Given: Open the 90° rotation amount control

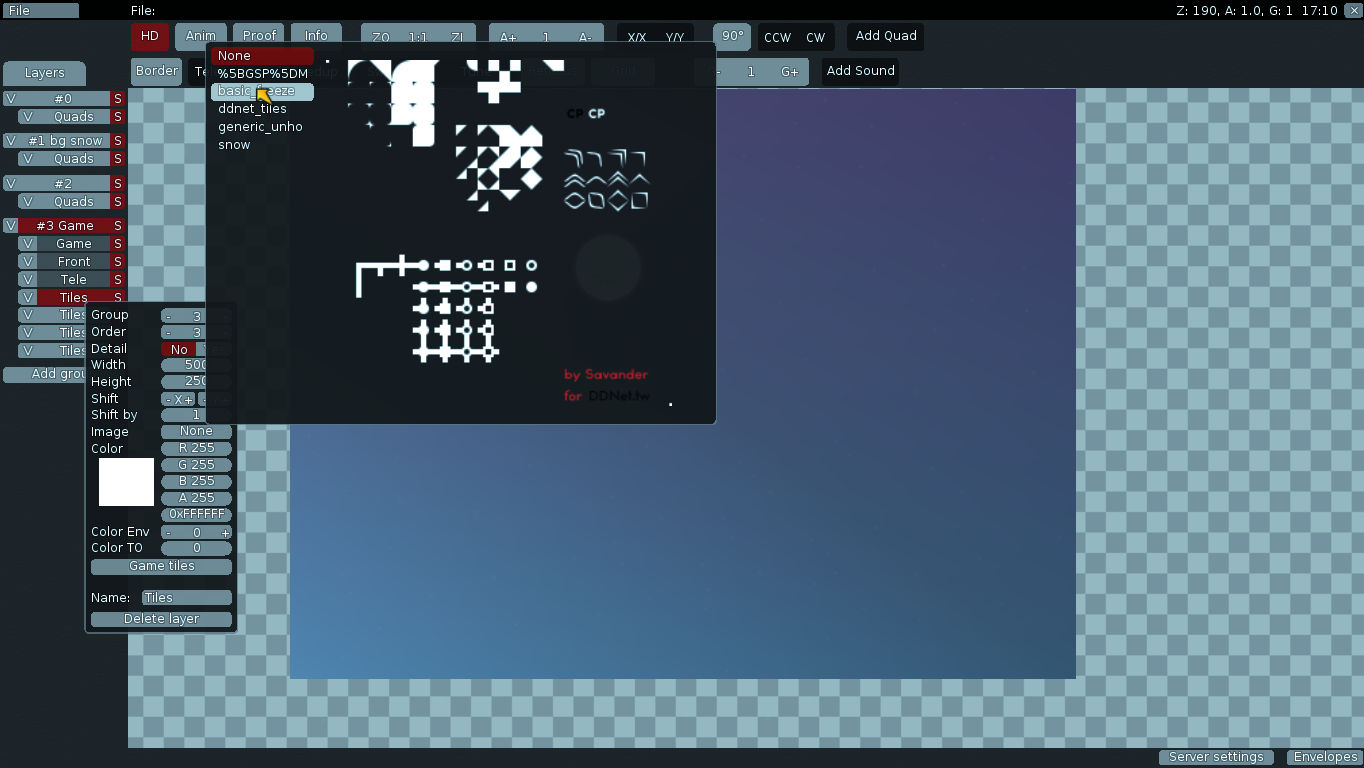Looking at the screenshot, I should tap(732, 36).
